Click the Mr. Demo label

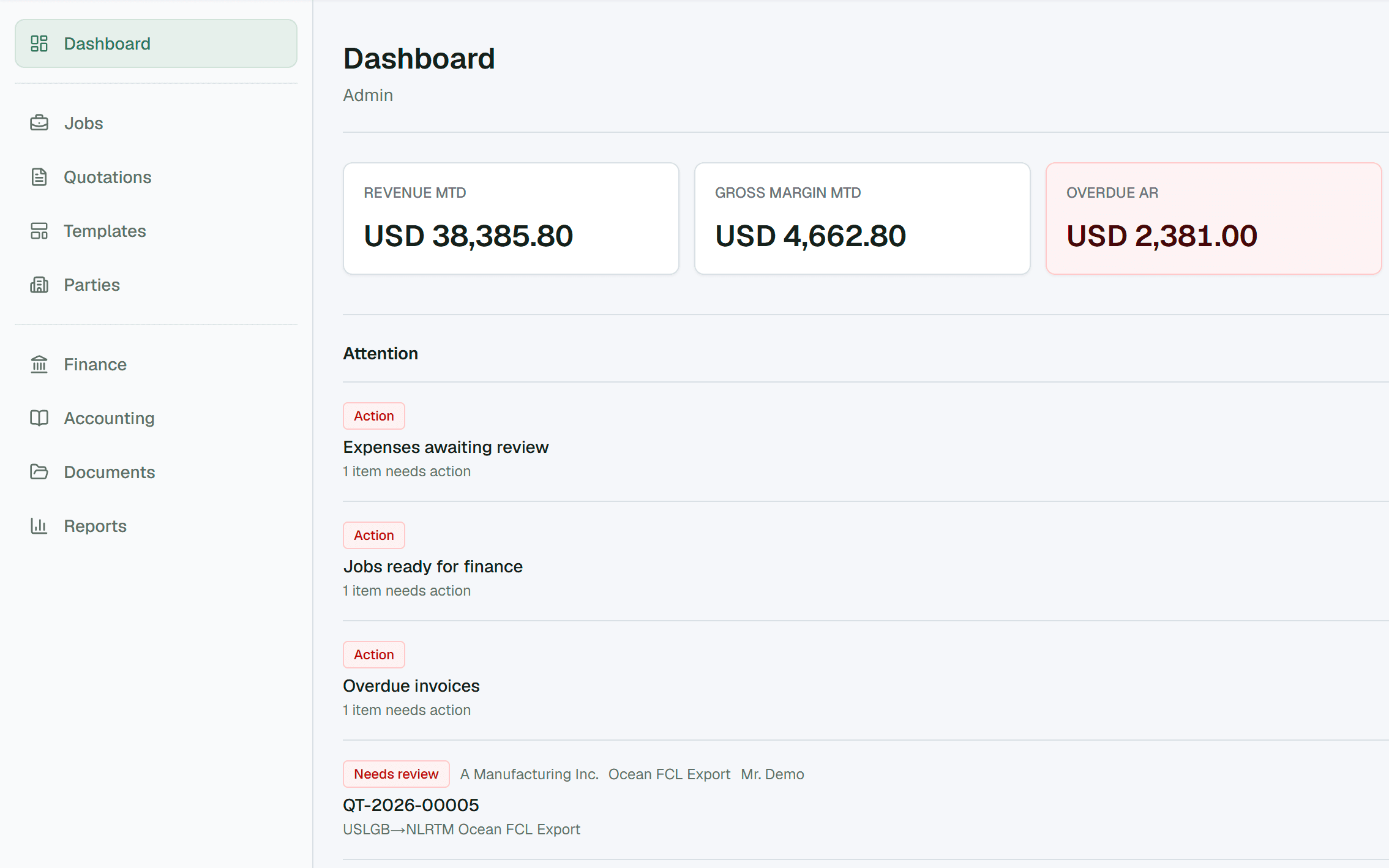click(773, 774)
